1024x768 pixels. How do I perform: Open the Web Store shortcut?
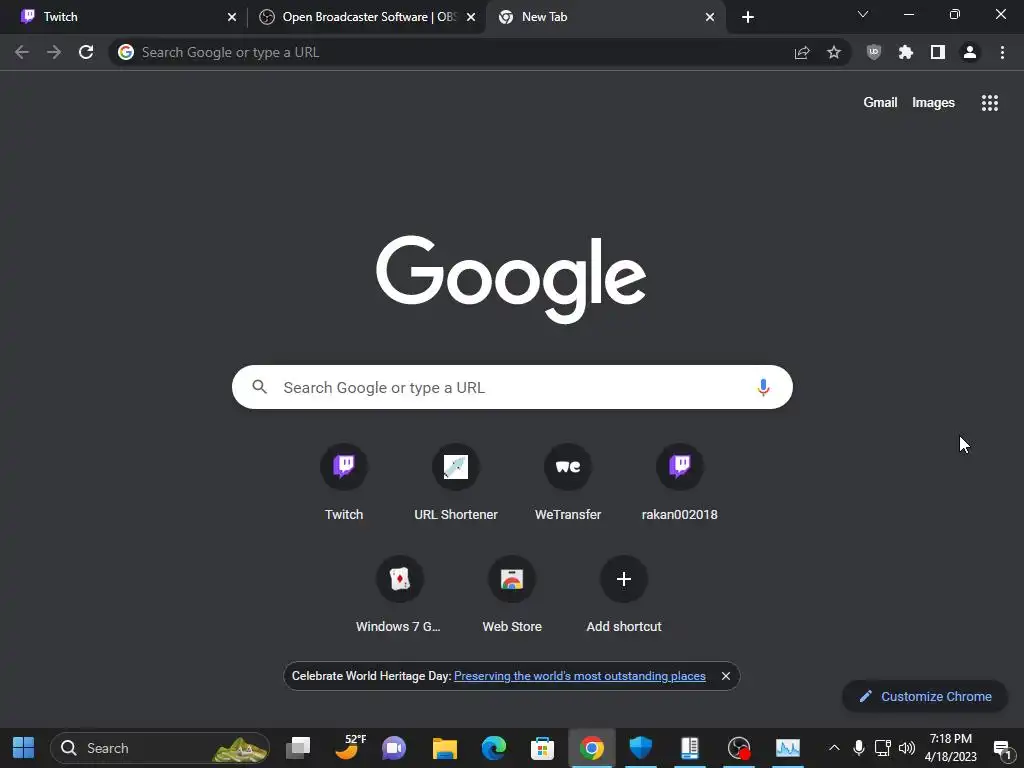click(512, 594)
